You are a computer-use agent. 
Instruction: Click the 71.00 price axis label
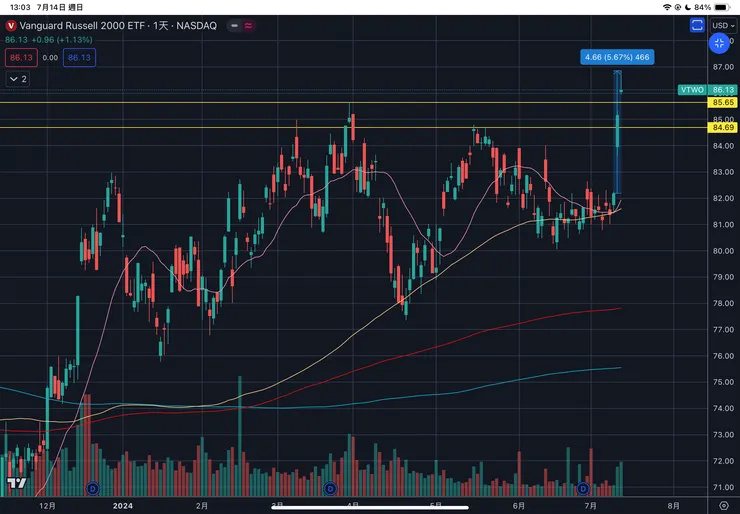tap(723, 487)
